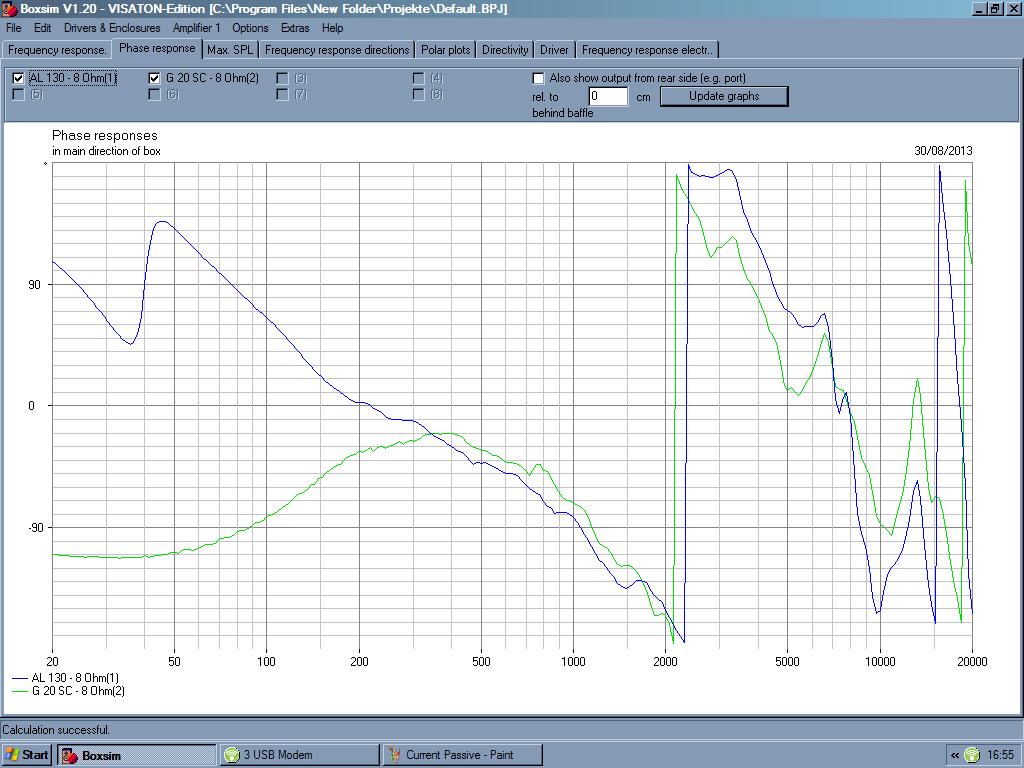Open the Edit menu
1024x768 pixels.
(x=42, y=28)
